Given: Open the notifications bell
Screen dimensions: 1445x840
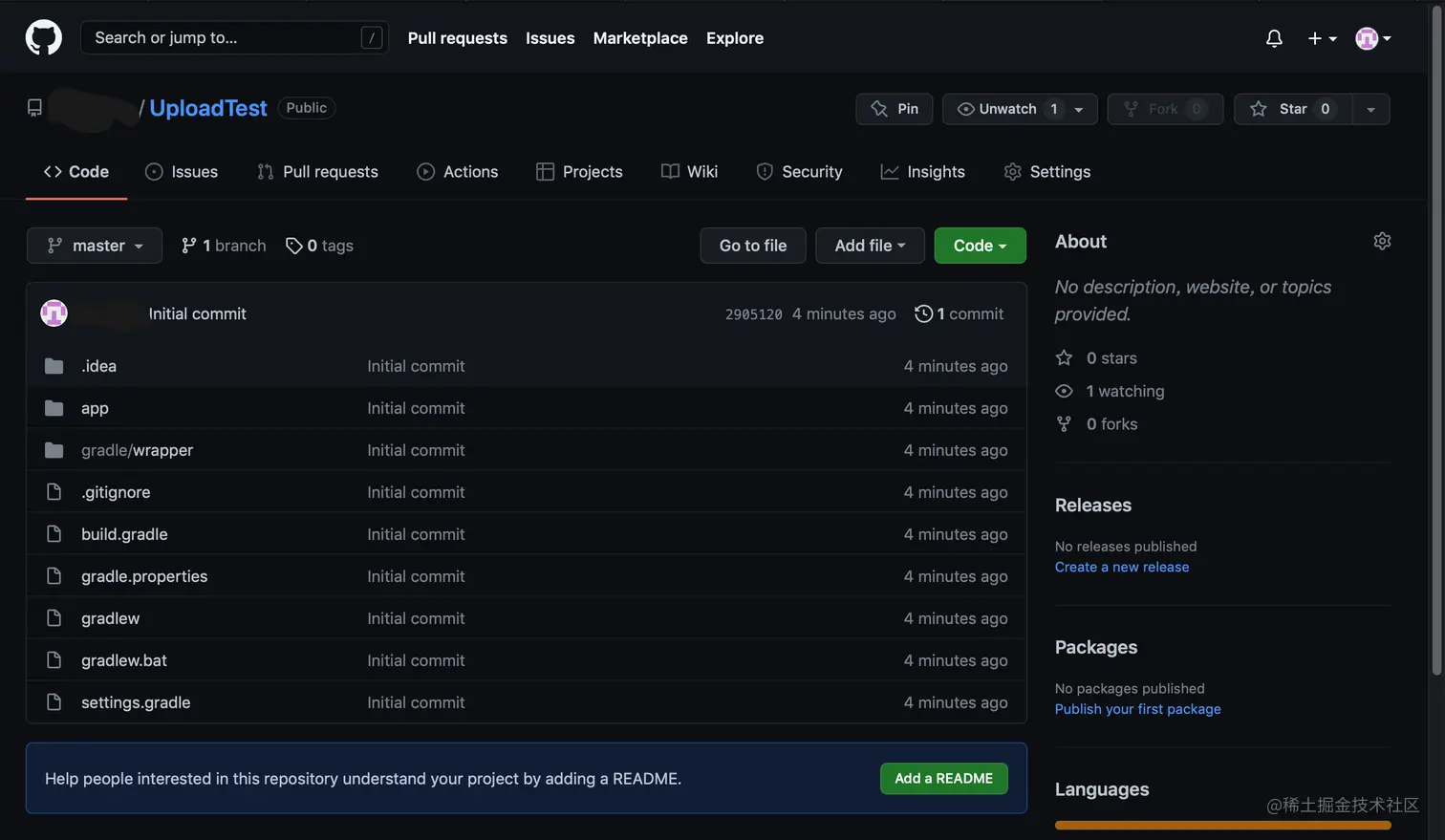Looking at the screenshot, I should [x=1274, y=38].
